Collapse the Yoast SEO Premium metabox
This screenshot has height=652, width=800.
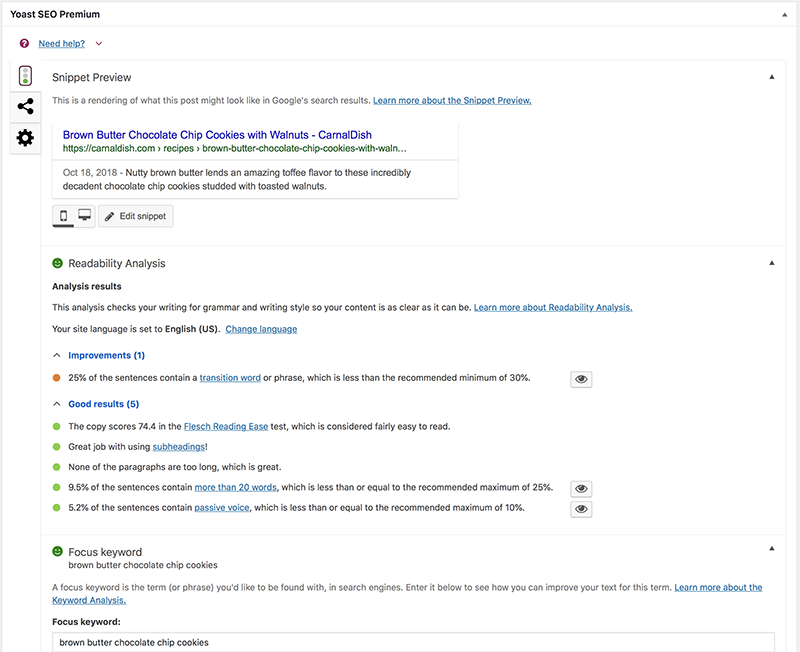785,15
